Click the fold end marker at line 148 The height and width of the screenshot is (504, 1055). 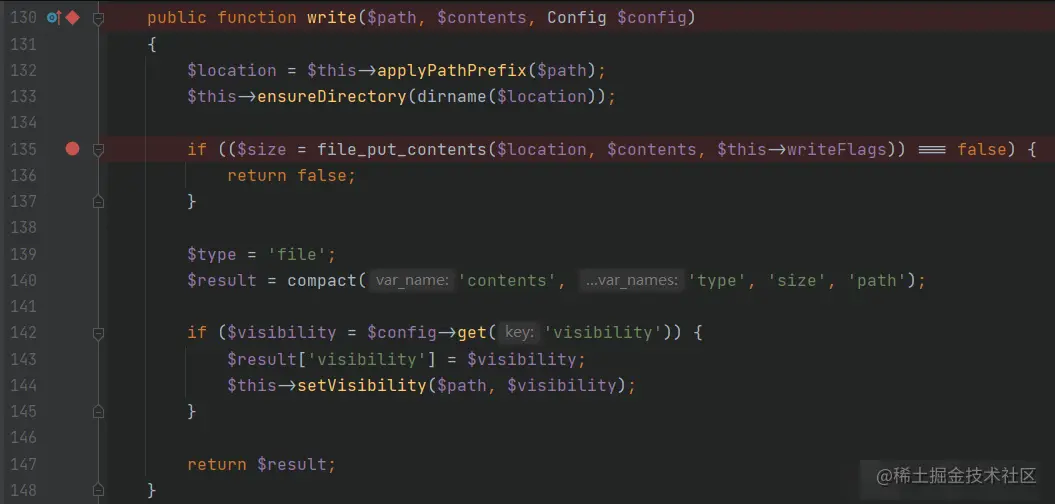[x=98, y=490]
